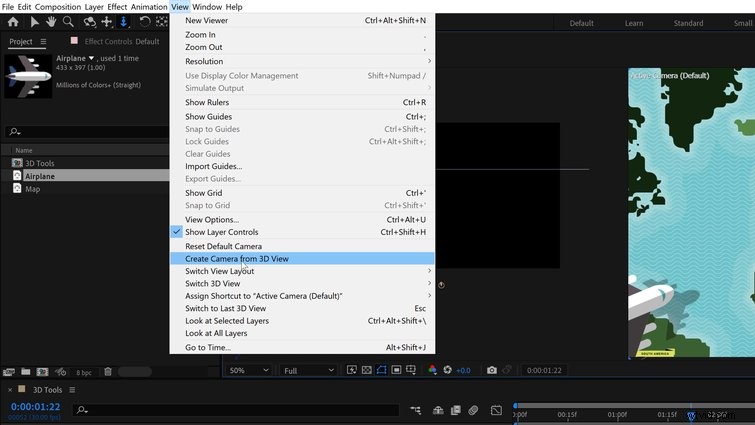Select the Zoom magnifier tool
Screen dimensions: 755x425
pos(68,22)
